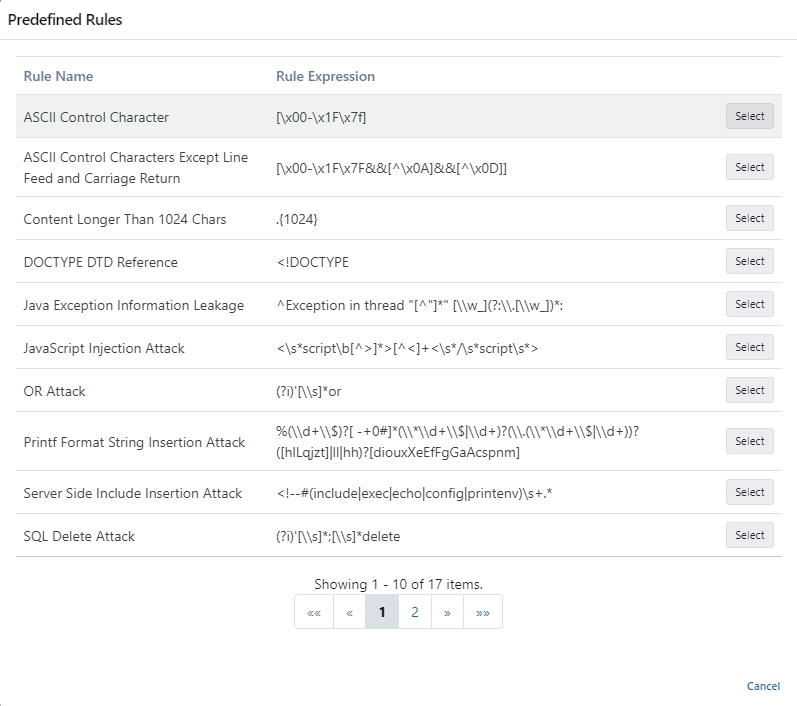Select the JavaScript Injection Attack rule

tap(749, 347)
